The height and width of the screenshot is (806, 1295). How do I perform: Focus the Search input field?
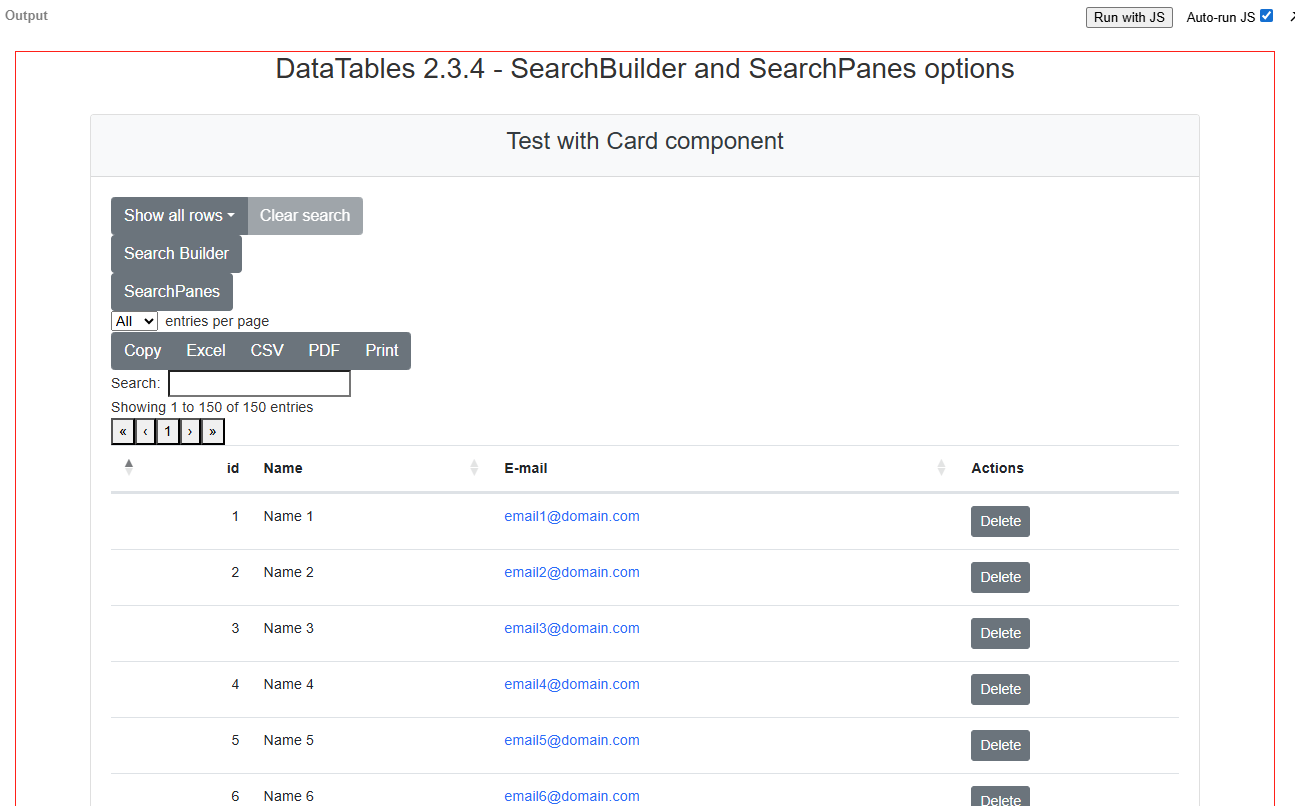pos(259,383)
